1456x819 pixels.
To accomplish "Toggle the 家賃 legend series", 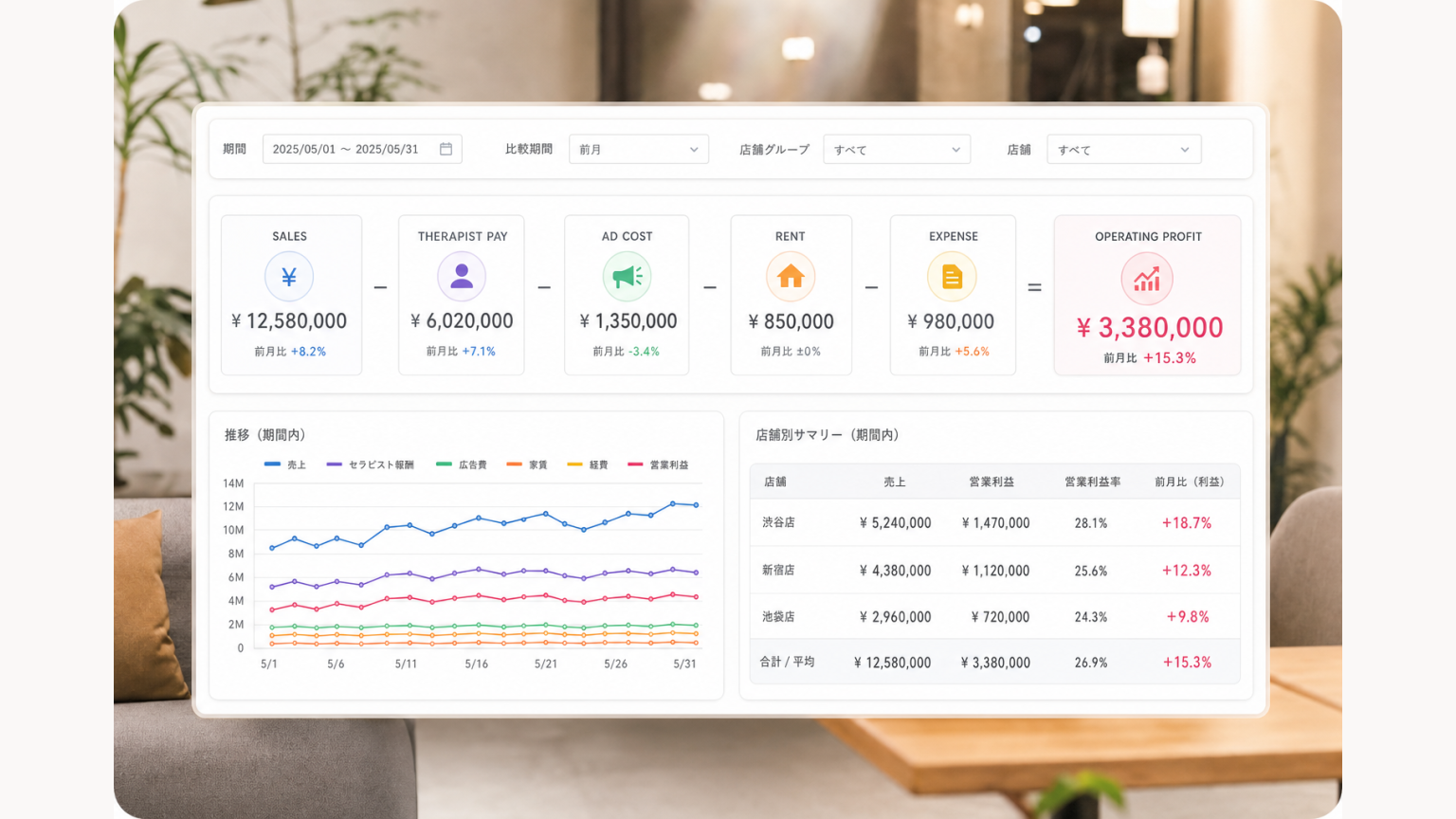I will [527, 464].
